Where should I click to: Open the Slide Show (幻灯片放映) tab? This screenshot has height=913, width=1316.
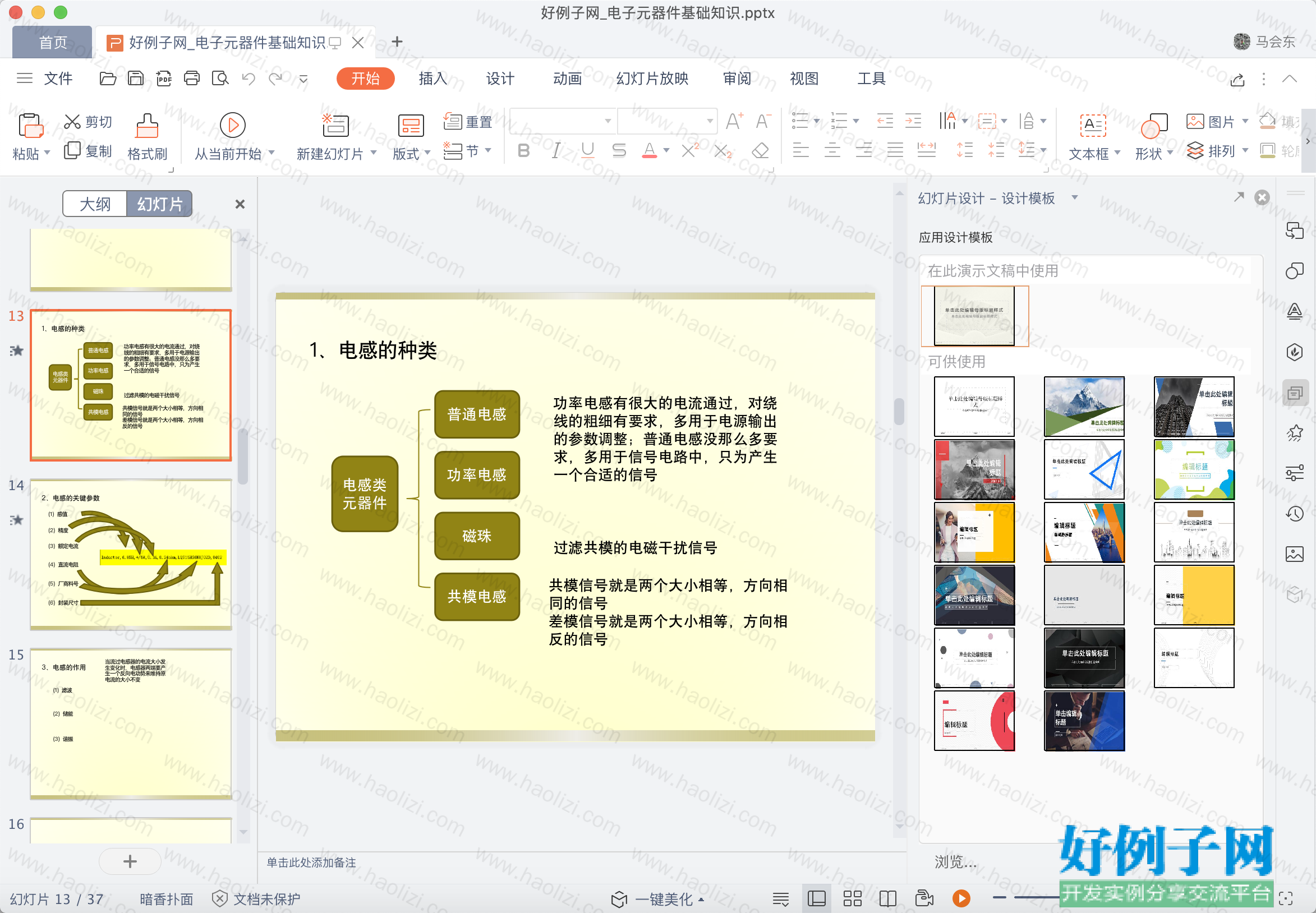652,79
